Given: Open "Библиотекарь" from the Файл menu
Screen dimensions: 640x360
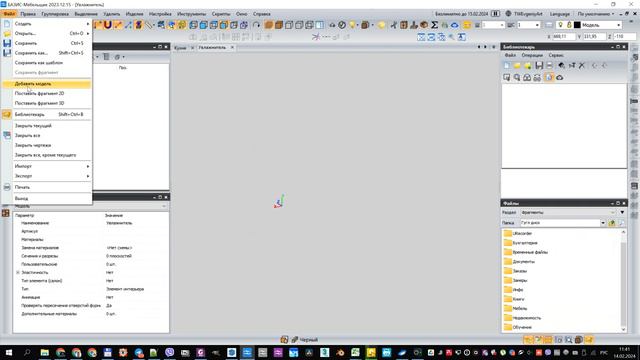Looking at the screenshot, I should (x=46, y=114).
